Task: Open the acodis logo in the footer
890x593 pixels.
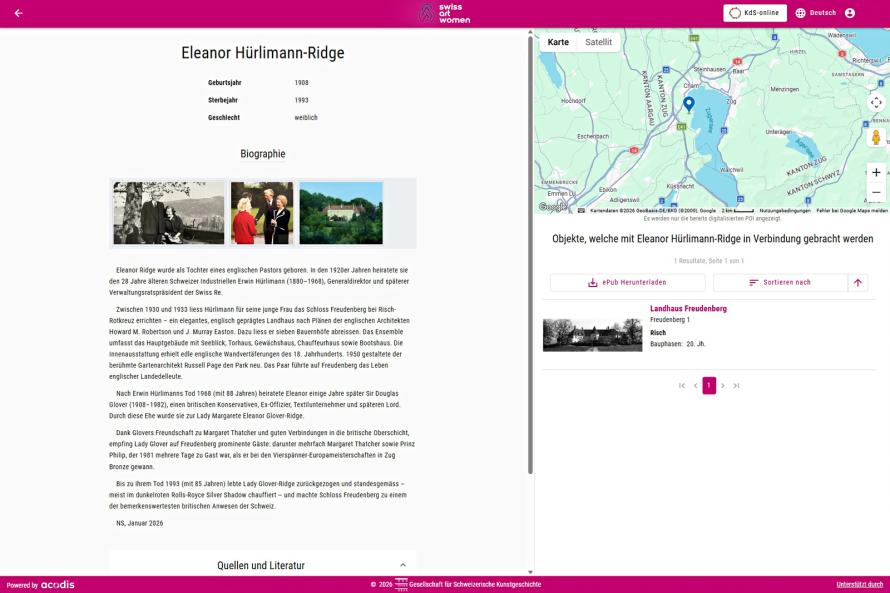Action: coord(57,584)
